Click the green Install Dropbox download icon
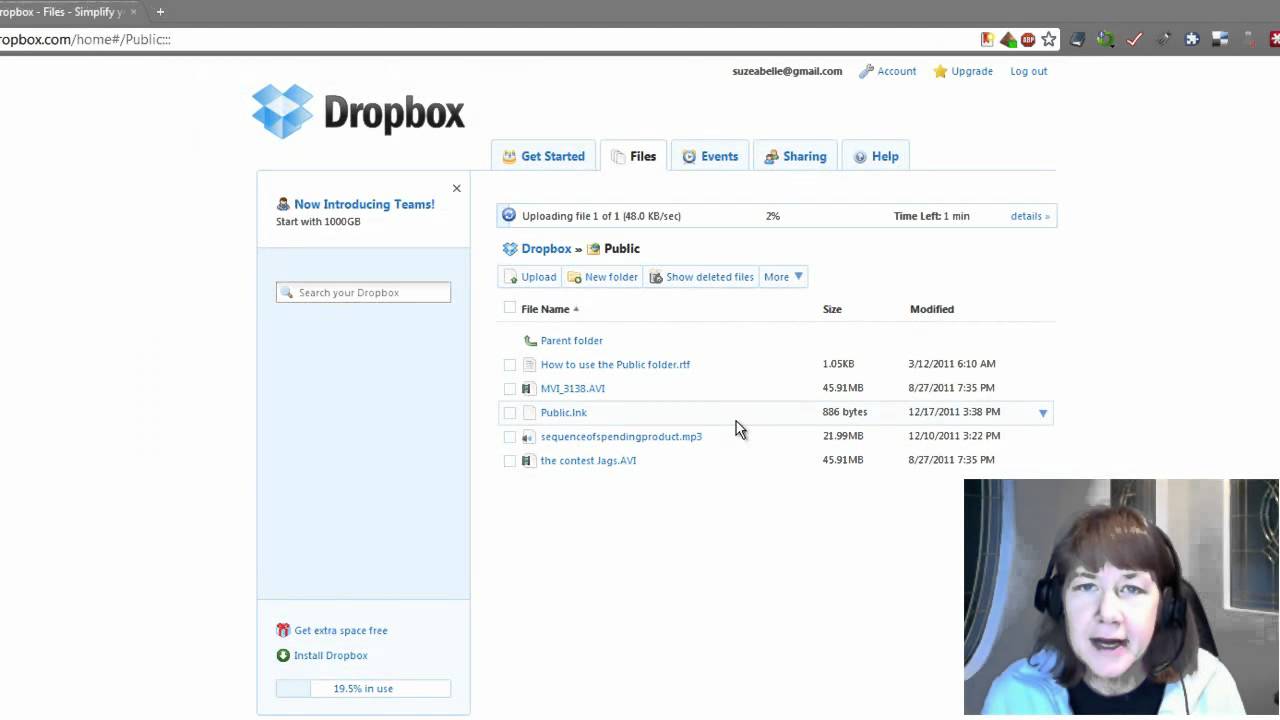This screenshot has height=720, width=1280. pos(283,655)
